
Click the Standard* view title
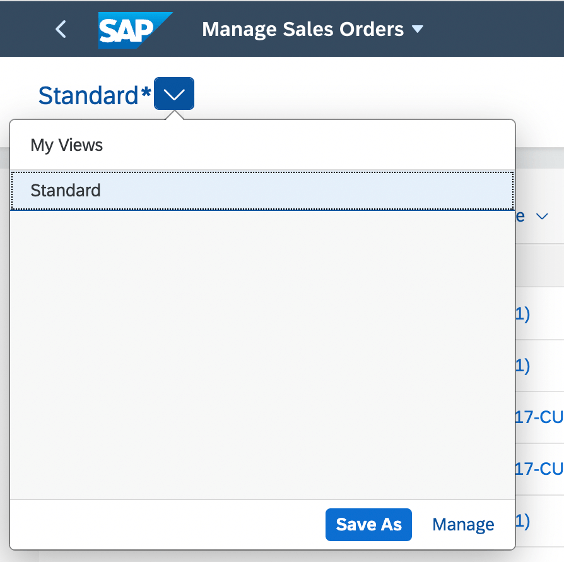tap(95, 95)
